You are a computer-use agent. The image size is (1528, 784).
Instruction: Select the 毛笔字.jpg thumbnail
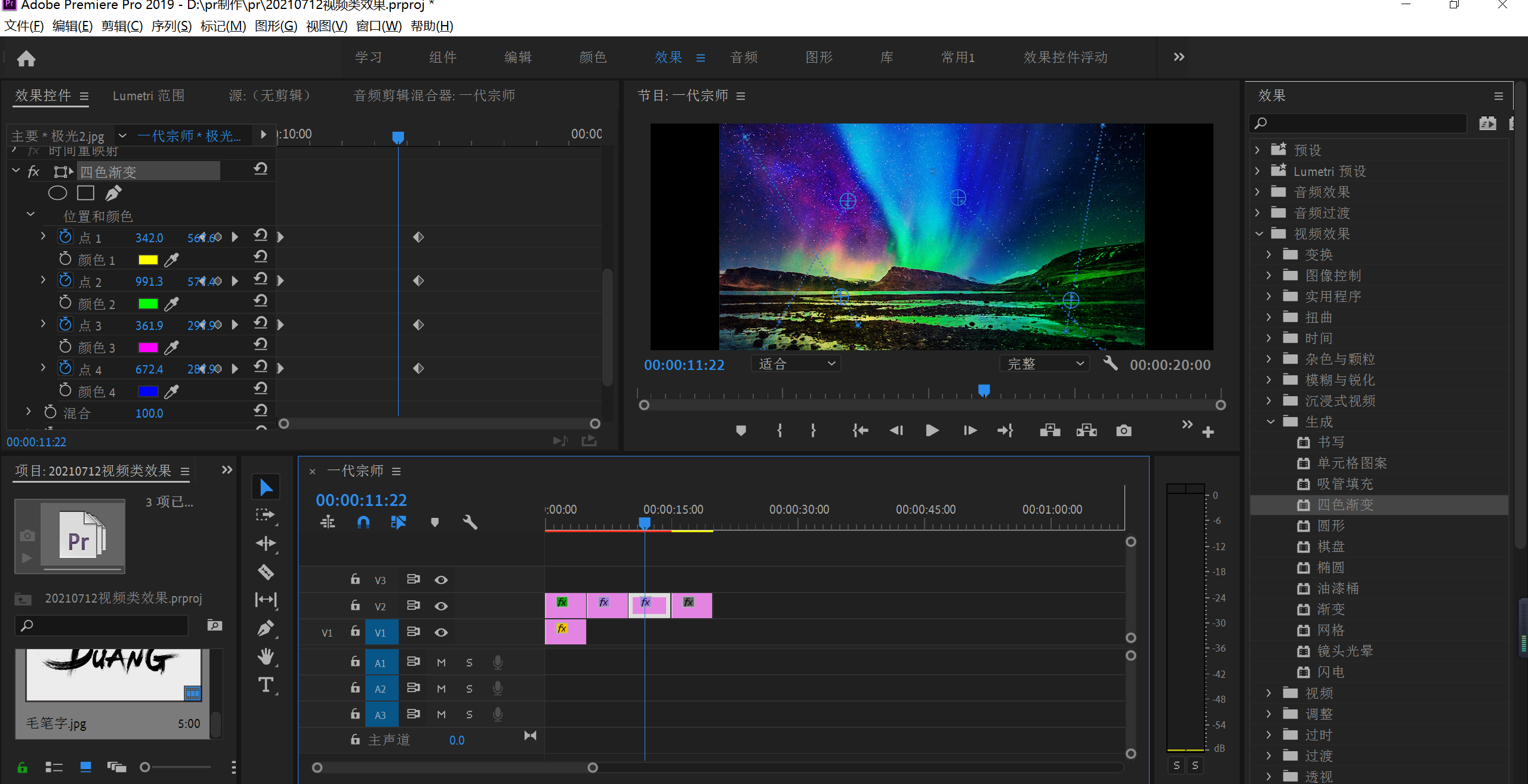pyautogui.click(x=113, y=675)
